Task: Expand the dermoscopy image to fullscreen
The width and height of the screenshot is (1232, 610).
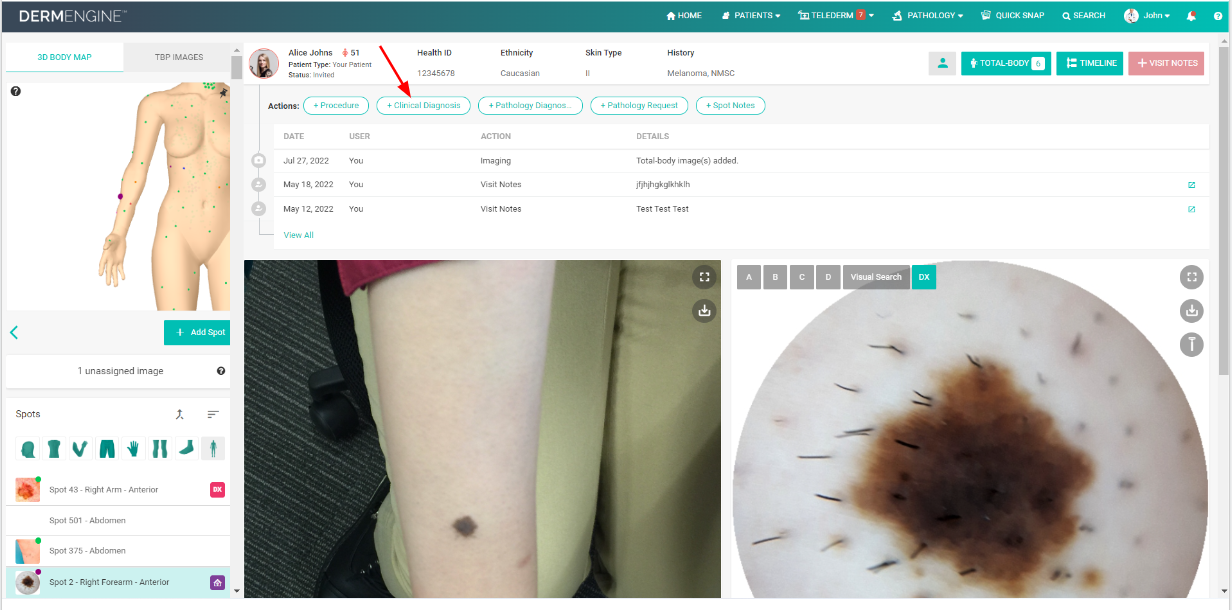Action: 1191,278
